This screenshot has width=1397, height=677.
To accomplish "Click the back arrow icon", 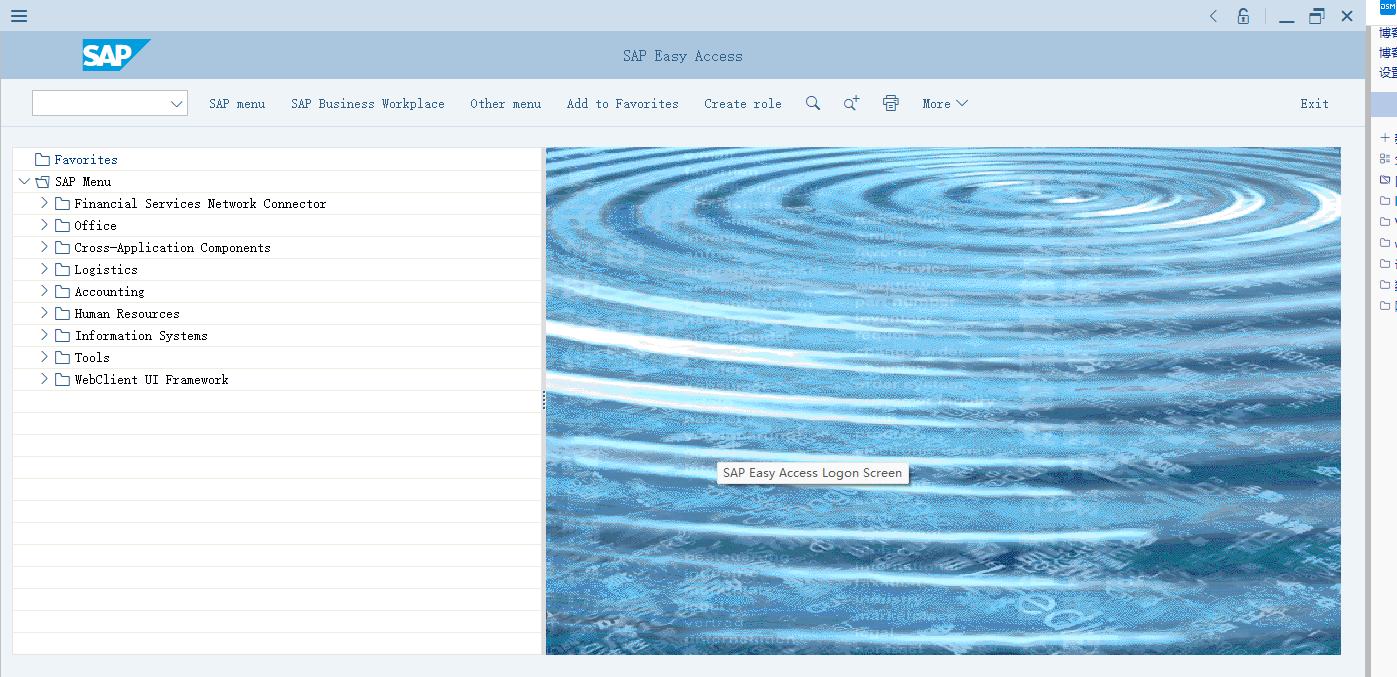I will pos(1214,16).
